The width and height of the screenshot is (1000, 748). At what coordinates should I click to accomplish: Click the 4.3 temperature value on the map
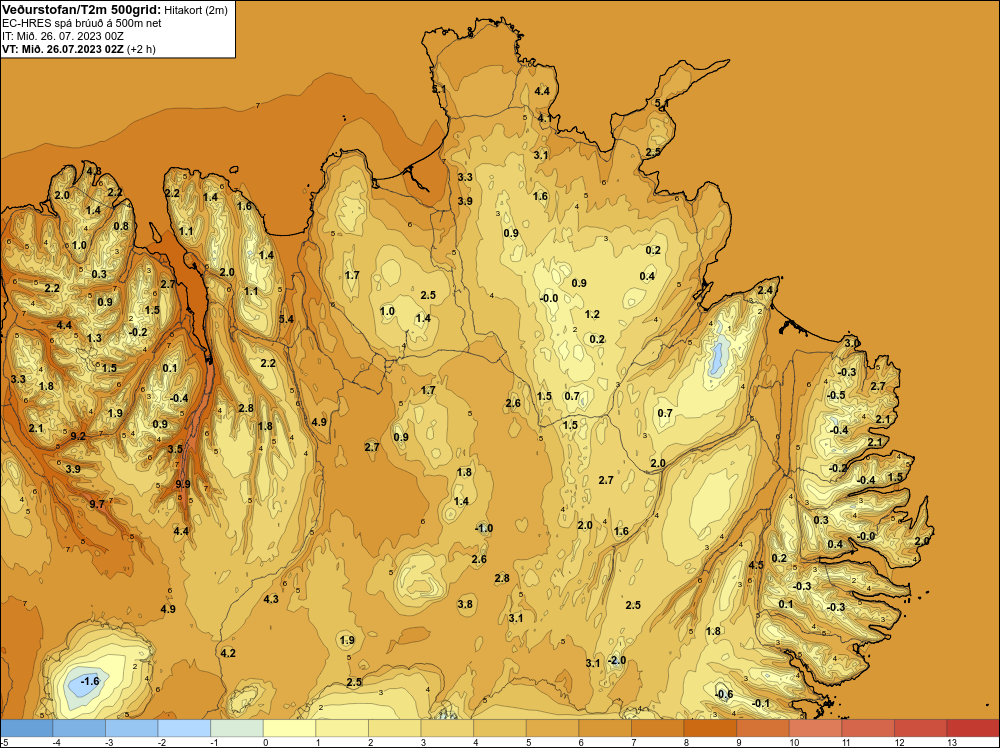pyautogui.click(x=271, y=599)
